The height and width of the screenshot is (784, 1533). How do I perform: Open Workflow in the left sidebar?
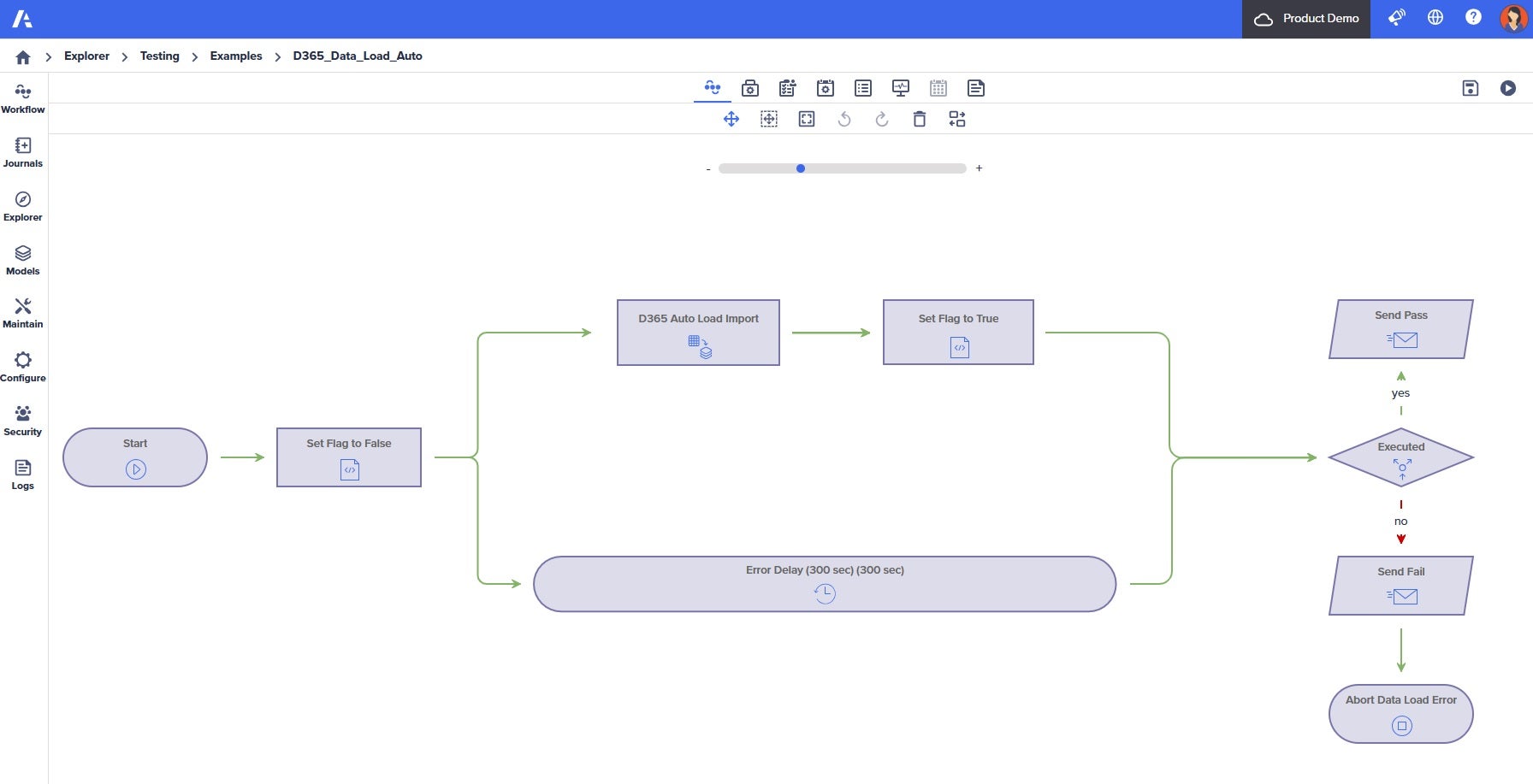point(23,98)
